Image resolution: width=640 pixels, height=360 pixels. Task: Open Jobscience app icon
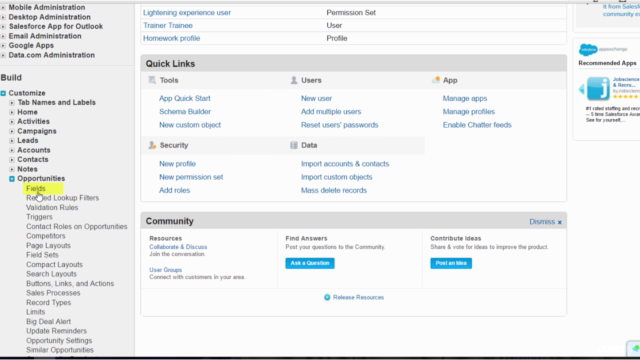[598, 88]
